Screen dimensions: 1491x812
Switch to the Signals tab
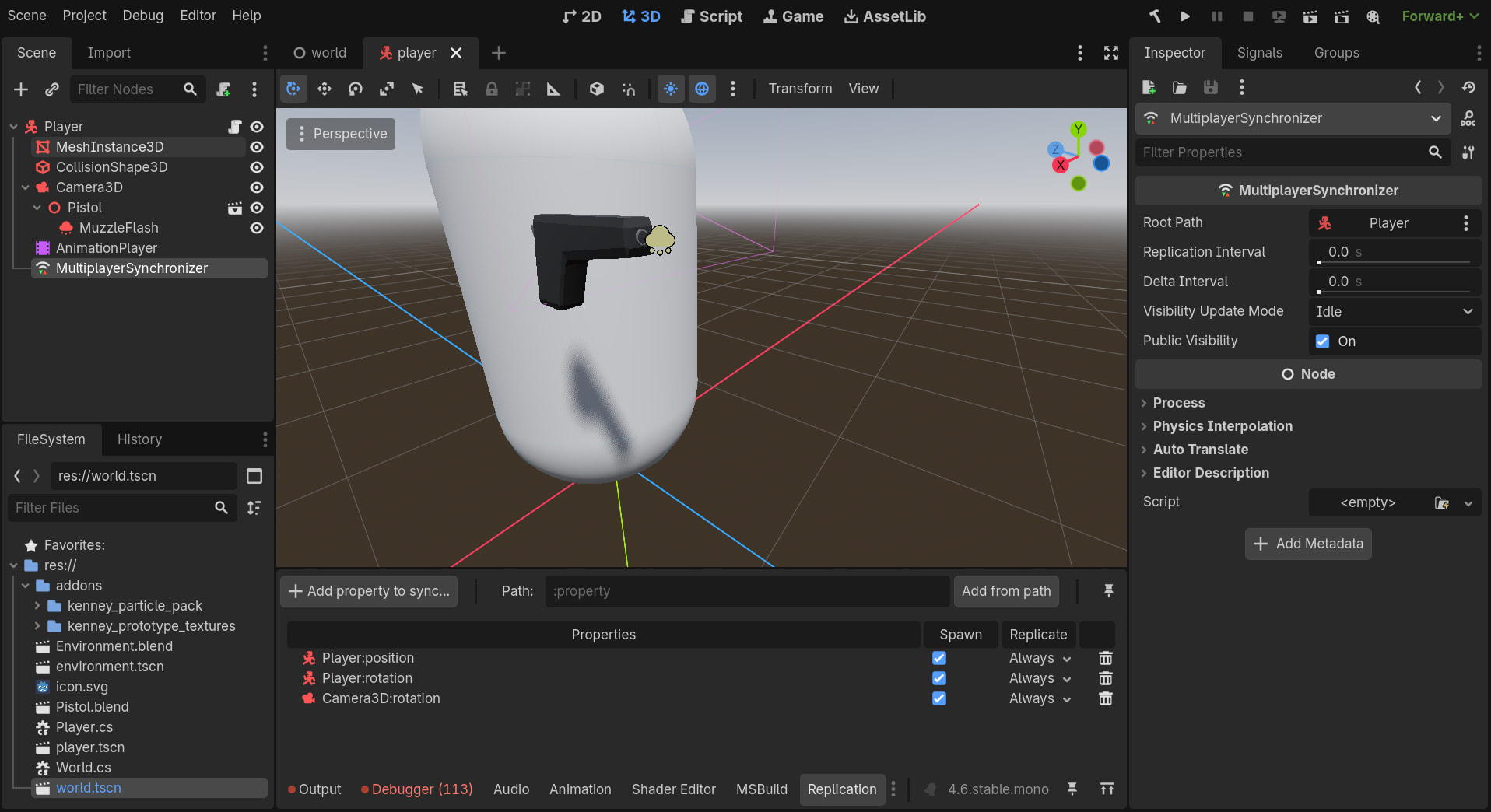1259,53
